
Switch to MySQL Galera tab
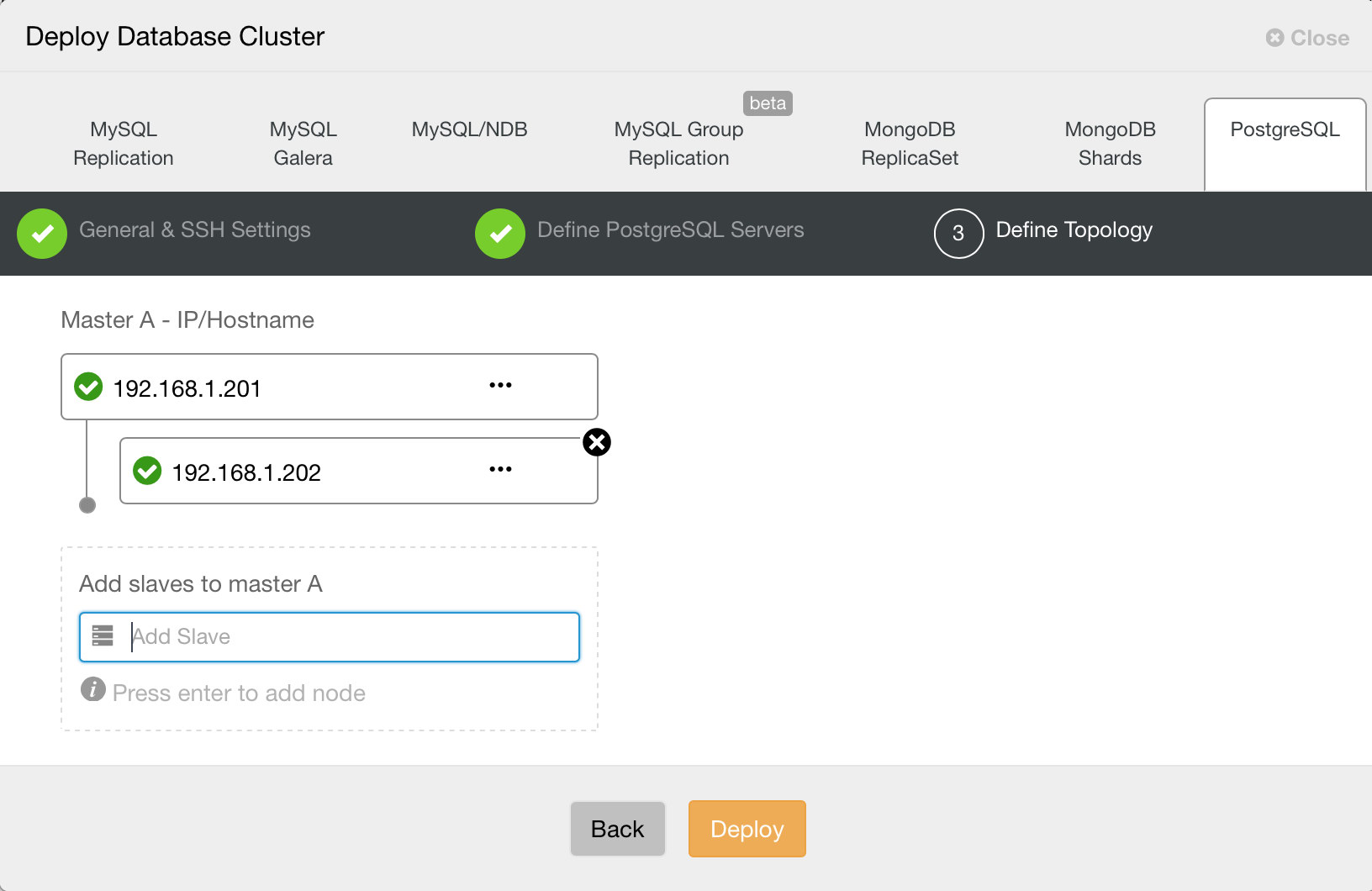(x=303, y=144)
